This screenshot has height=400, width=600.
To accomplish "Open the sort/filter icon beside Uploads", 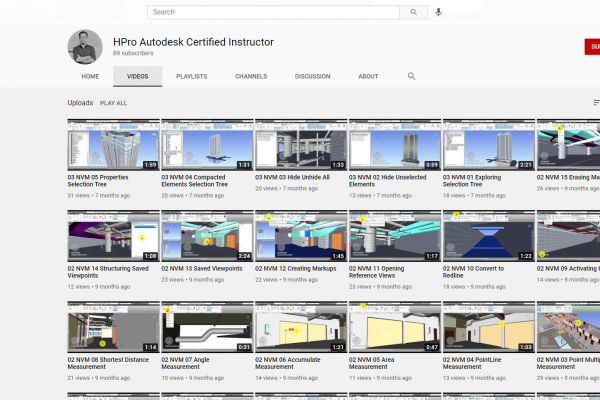I will 596,102.
